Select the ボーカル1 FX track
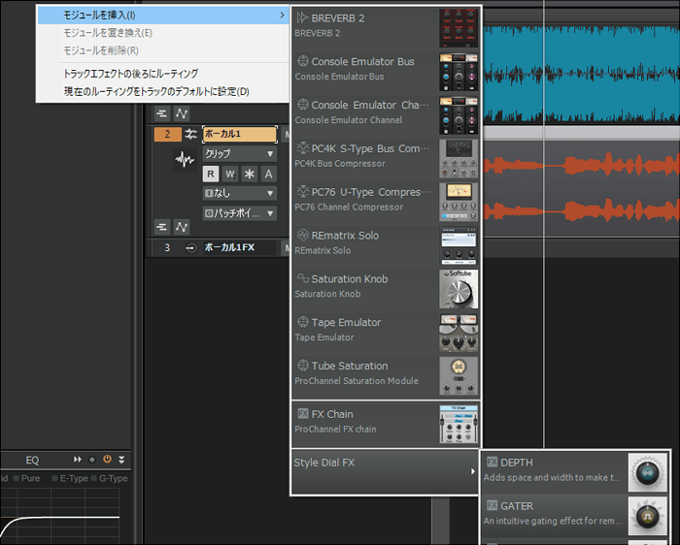Screen dimensions: 680x545 pos(229,248)
